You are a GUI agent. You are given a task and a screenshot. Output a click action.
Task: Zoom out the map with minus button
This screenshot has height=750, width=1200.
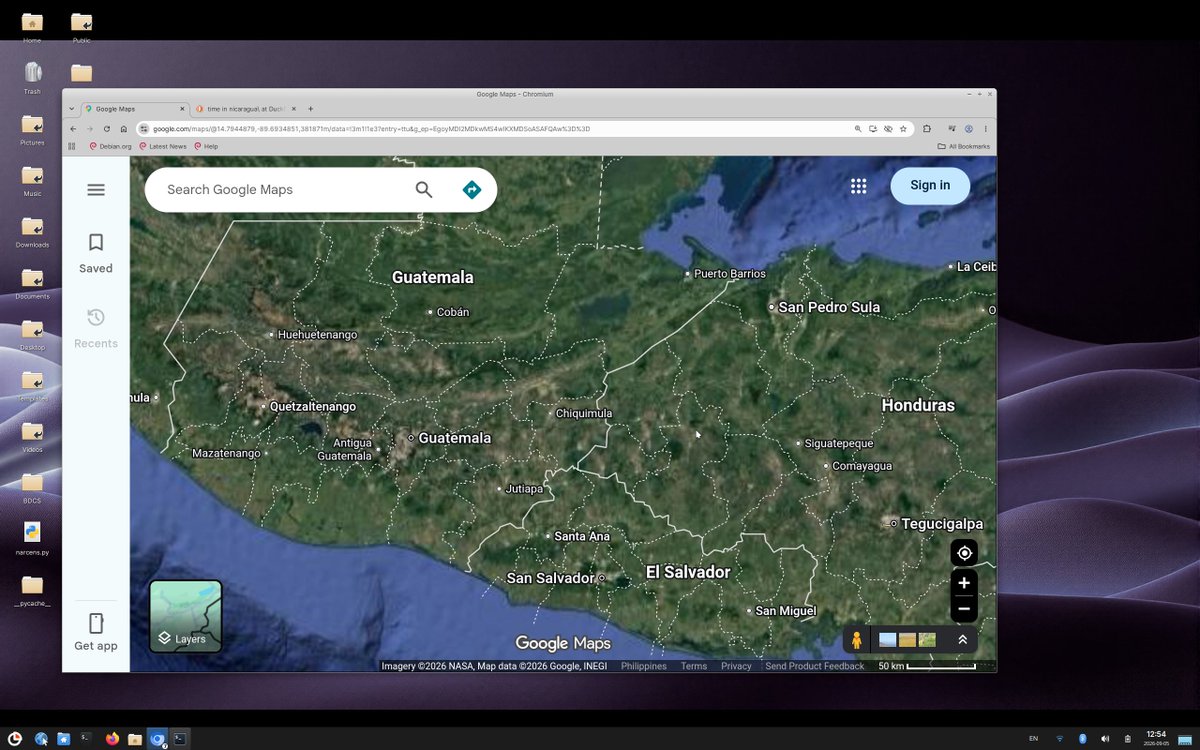[964, 609]
